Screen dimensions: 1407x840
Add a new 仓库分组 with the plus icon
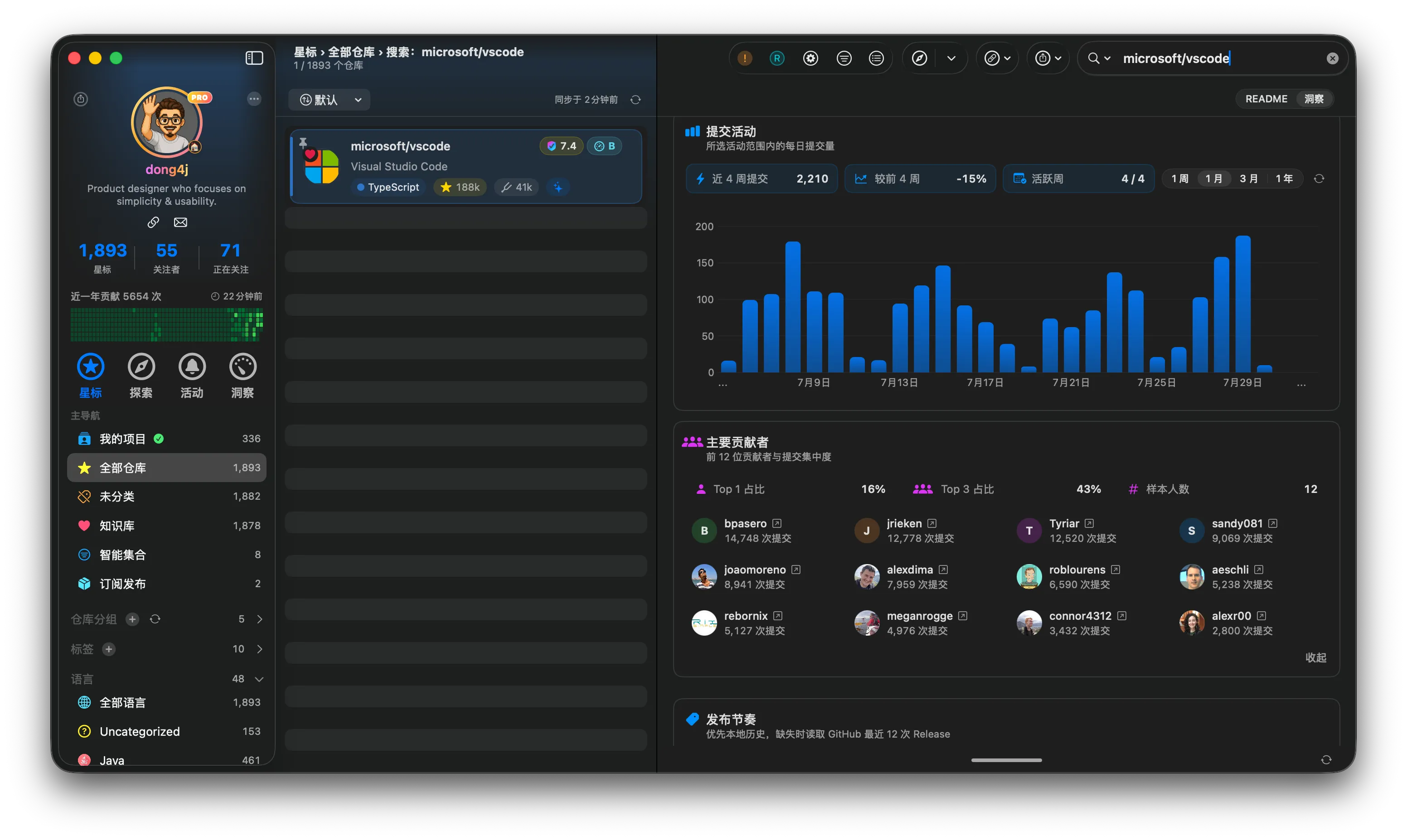tap(132, 619)
